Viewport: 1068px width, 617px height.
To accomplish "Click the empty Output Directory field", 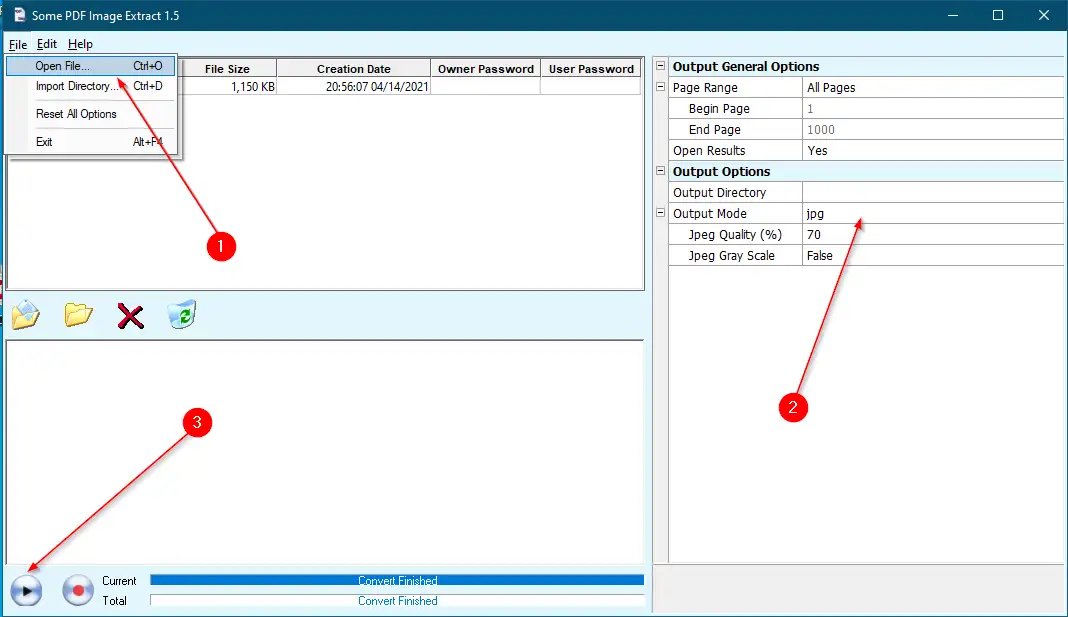I will 933,192.
